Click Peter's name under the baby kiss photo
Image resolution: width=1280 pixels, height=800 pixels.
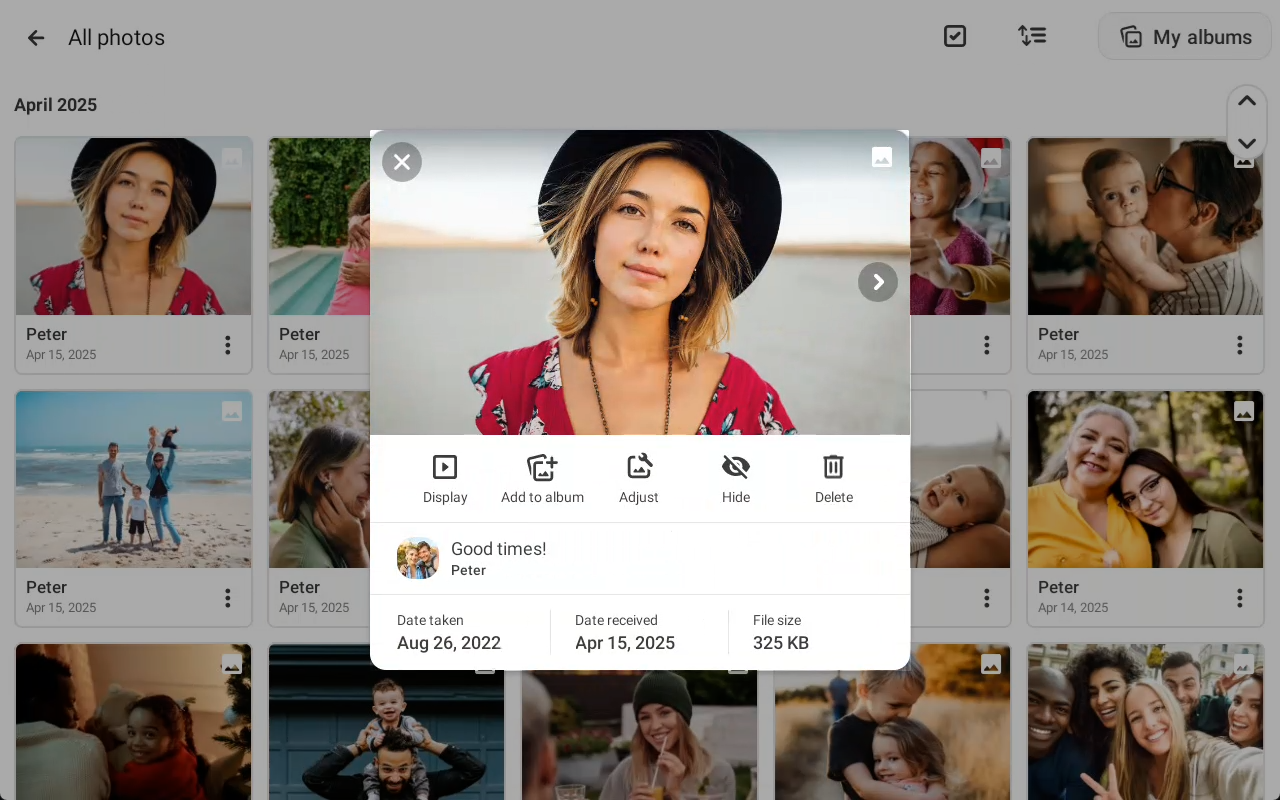[x=1058, y=334]
